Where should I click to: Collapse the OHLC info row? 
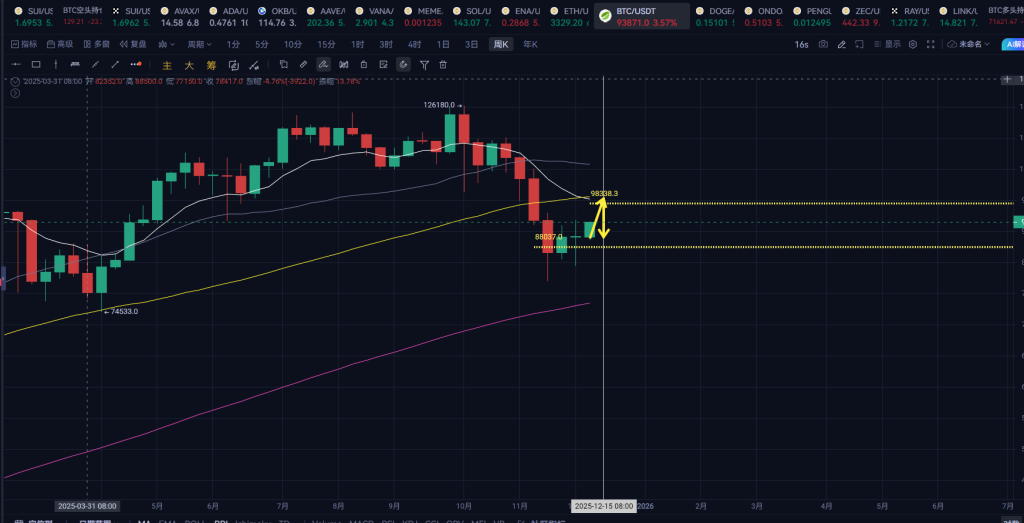[15, 81]
